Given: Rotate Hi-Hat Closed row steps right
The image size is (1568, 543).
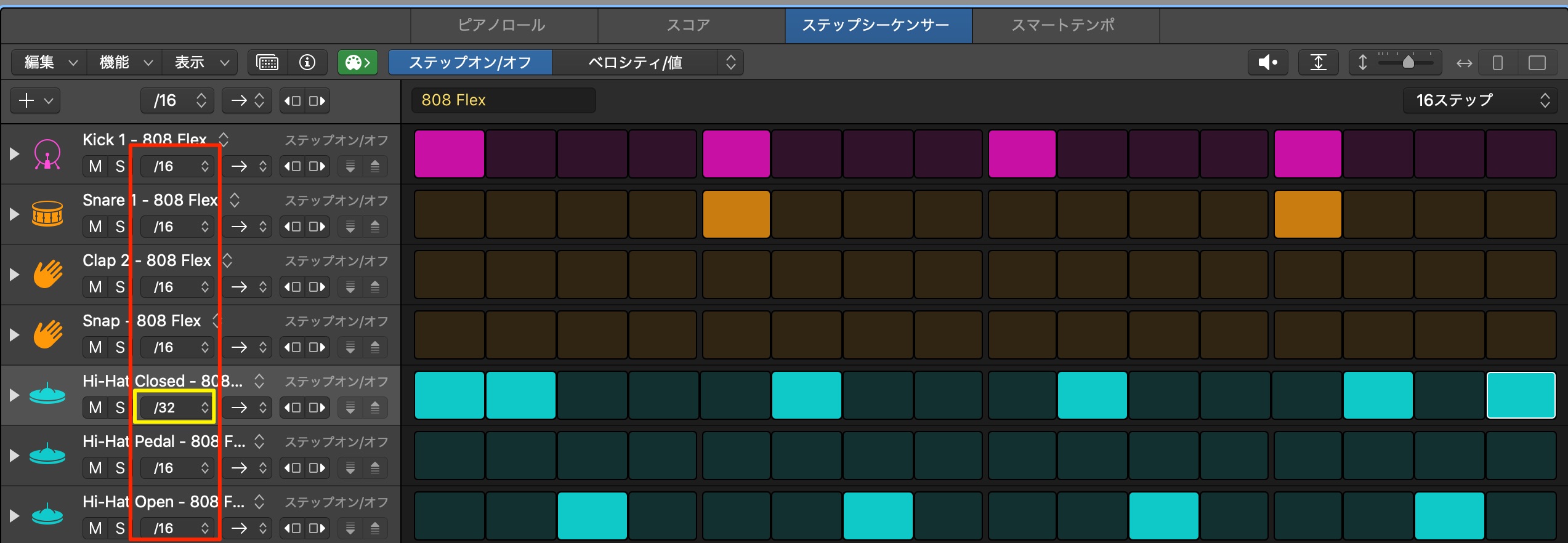Looking at the screenshot, I should tap(317, 408).
